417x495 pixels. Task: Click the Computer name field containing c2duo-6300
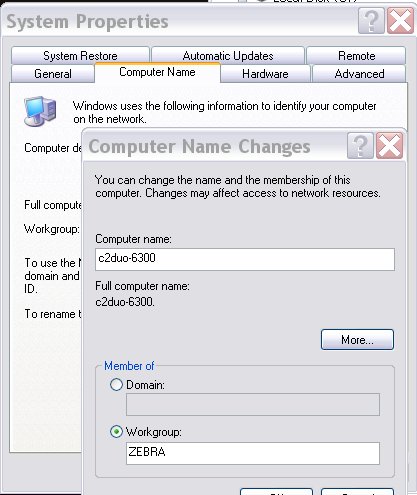tap(245, 259)
